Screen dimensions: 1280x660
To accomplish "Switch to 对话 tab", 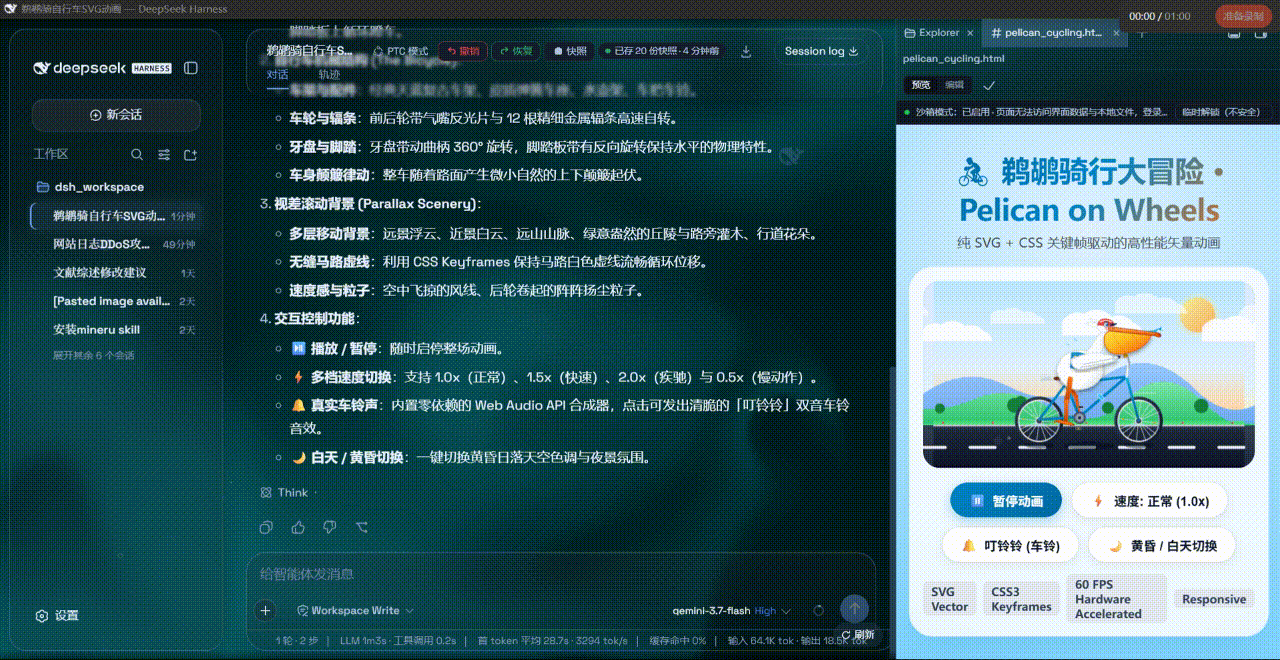I will (x=277, y=75).
